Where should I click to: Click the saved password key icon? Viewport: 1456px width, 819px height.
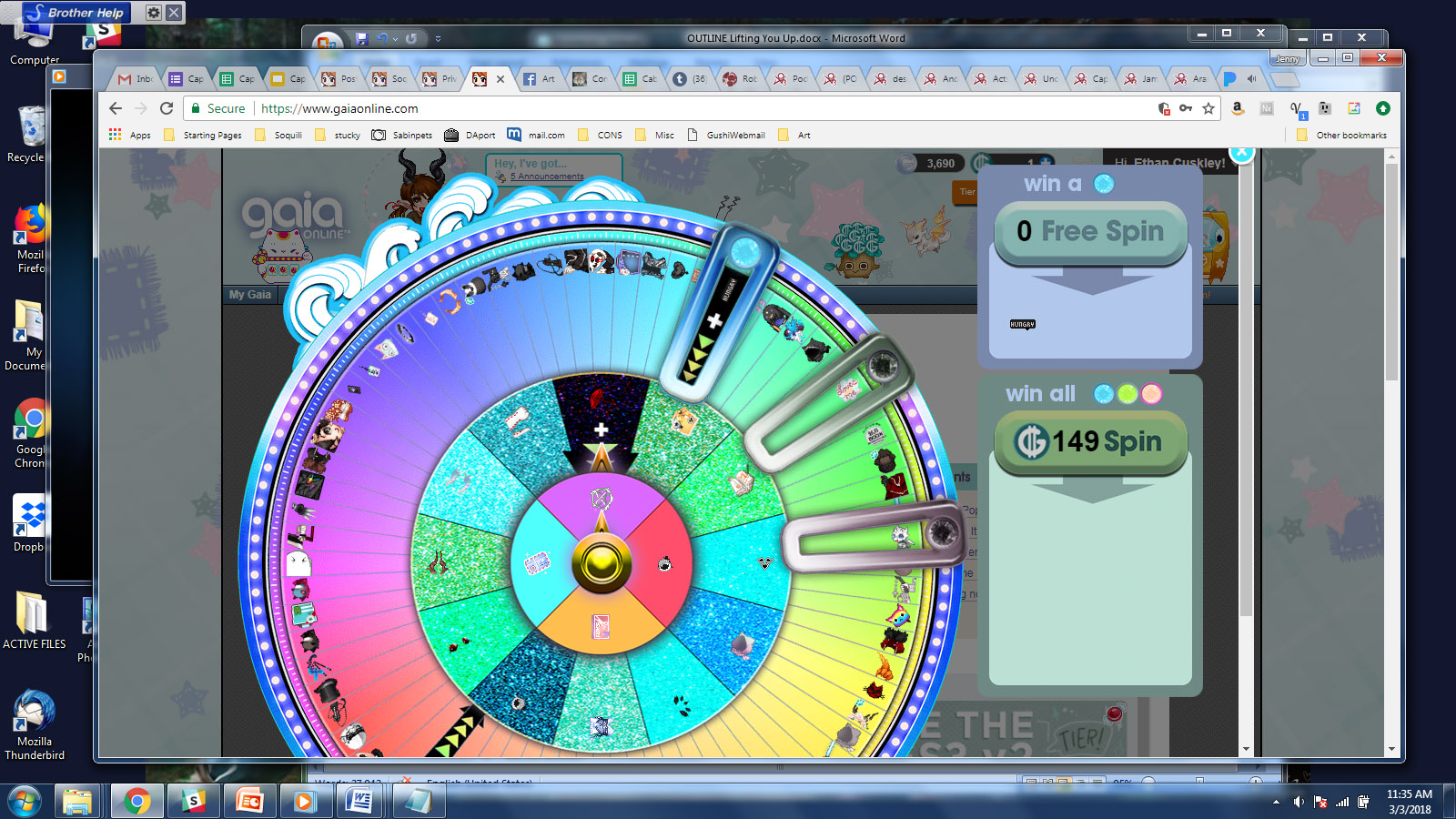[1185, 108]
